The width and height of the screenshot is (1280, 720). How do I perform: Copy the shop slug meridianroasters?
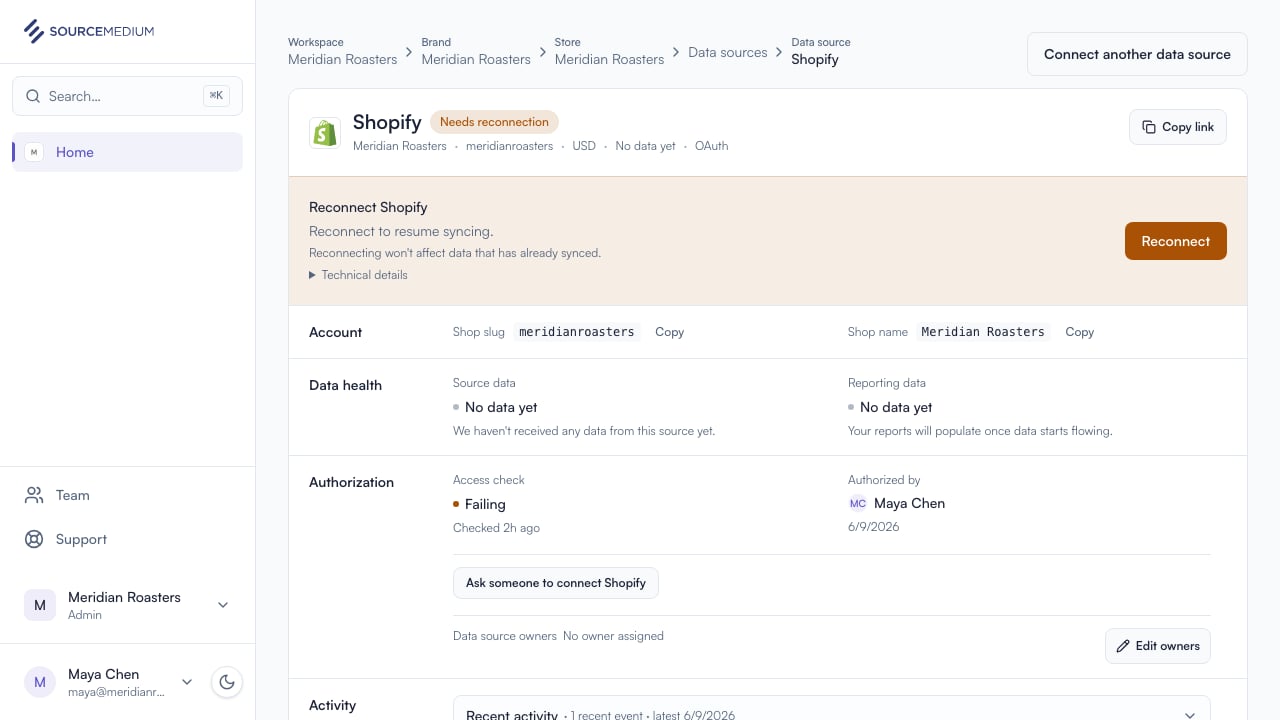coord(669,332)
